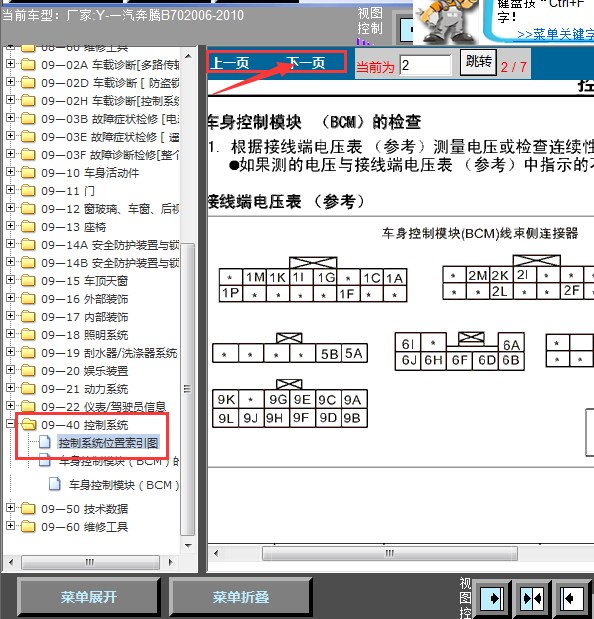Expand the 09-50 技术数据 node
Screen dimensions: 594x619
[11, 508]
